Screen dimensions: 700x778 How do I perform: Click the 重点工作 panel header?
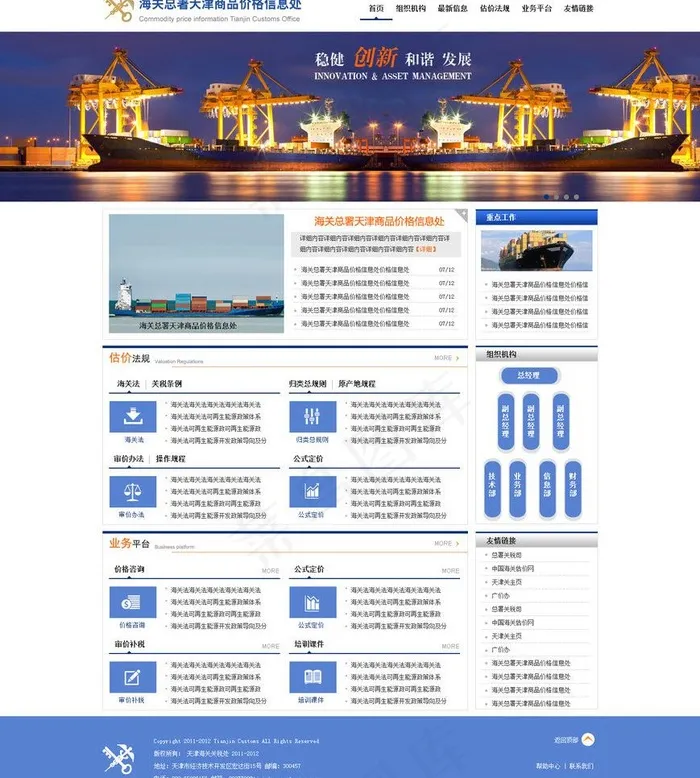pyautogui.click(x=537, y=217)
